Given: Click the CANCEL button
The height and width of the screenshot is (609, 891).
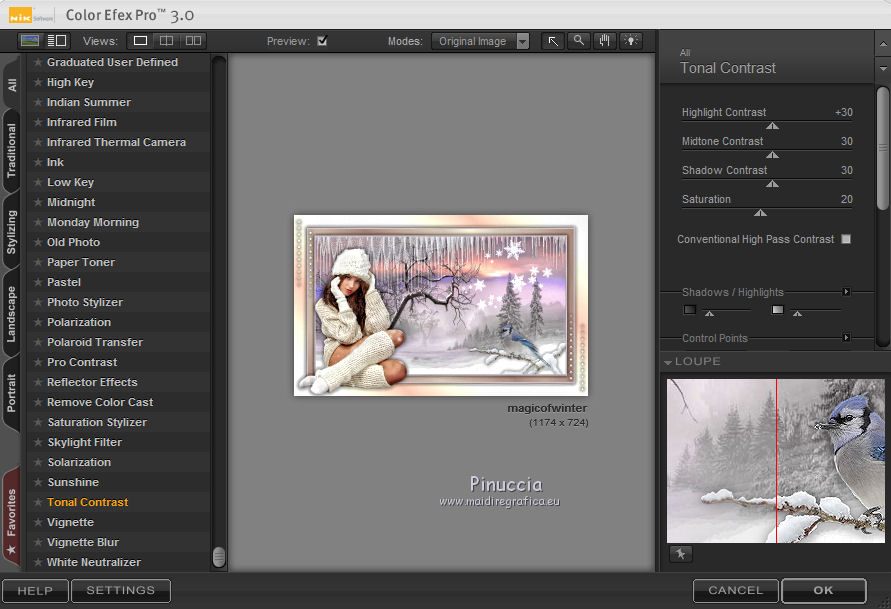Looking at the screenshot, I should 735,591.
